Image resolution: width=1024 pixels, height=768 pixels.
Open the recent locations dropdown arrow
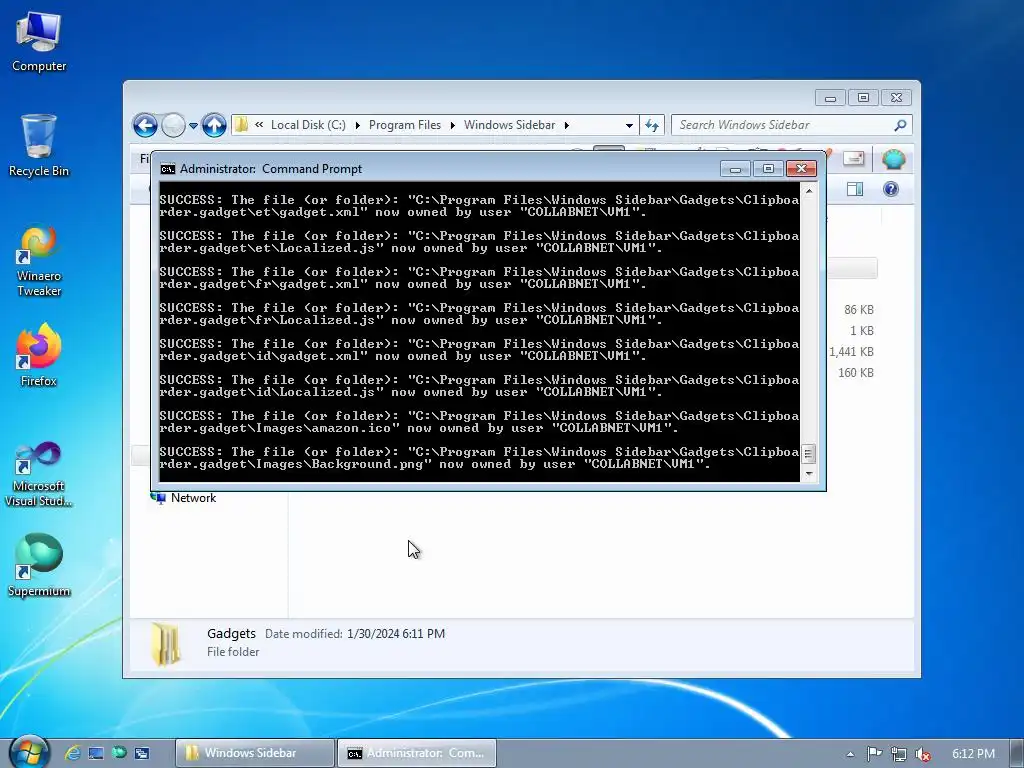point(193,125)
